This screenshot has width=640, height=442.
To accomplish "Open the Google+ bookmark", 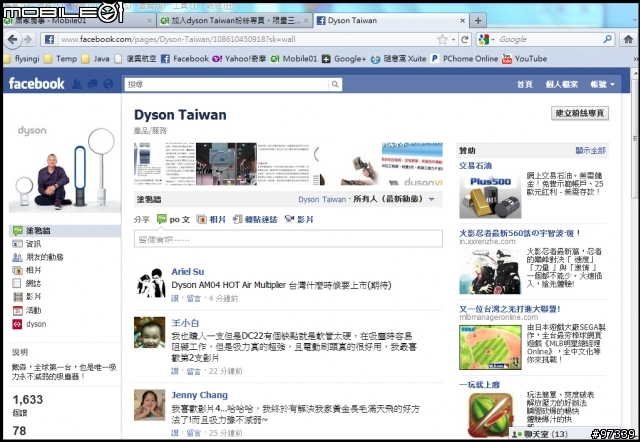I will (344, 59).
